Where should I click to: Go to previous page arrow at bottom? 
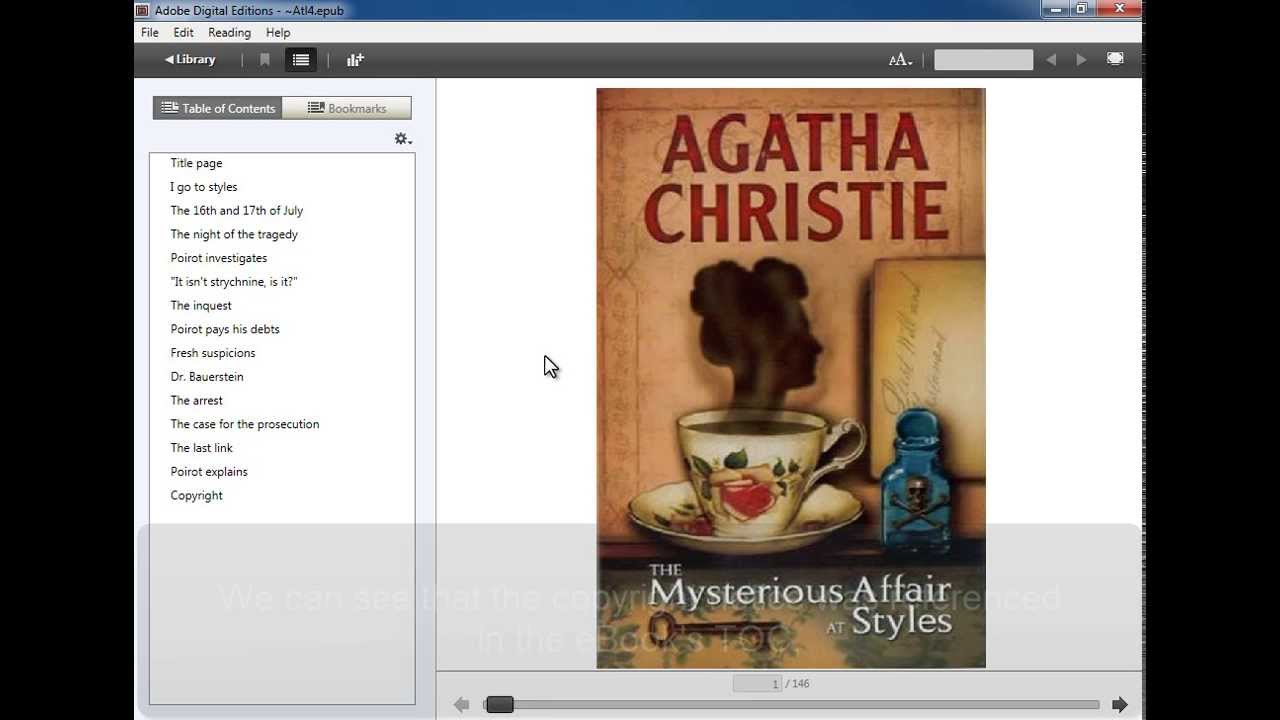[x=461, y=705]
